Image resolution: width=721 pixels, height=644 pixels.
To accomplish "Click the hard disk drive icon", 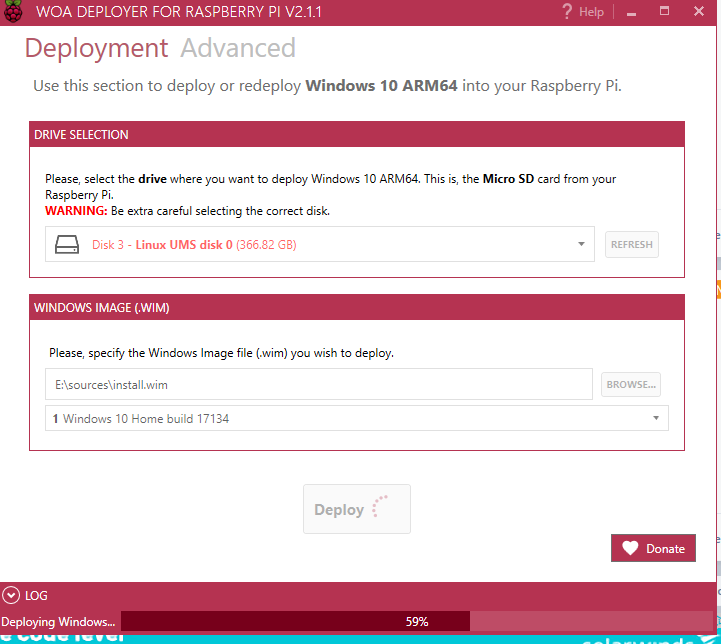I will click(x=67, y=245).
